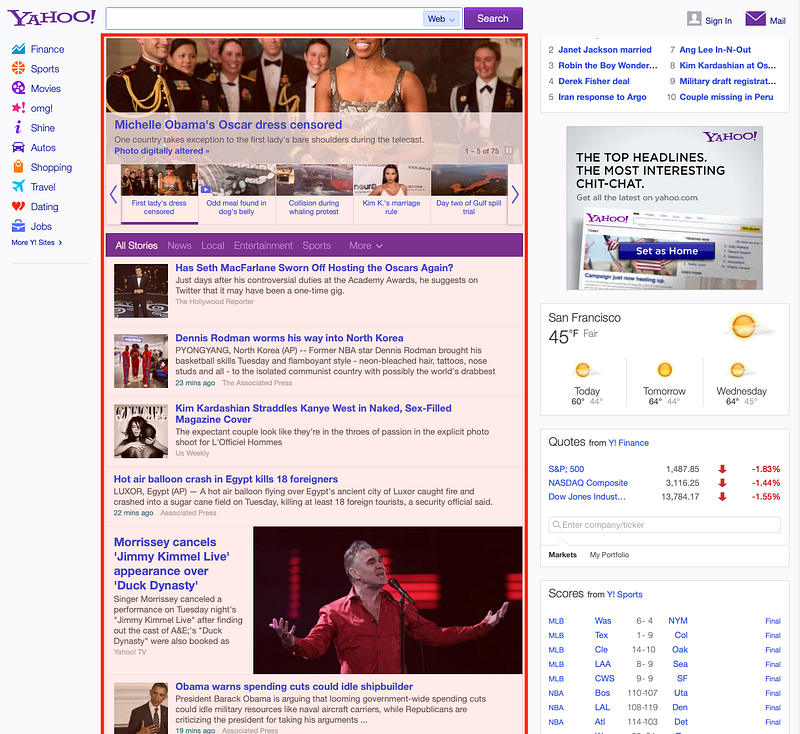Open Morrissey cancels Jimmy Kimmel headline
Image resolution: width=800 pixels, height=734 pixels.
click(171, 564)
